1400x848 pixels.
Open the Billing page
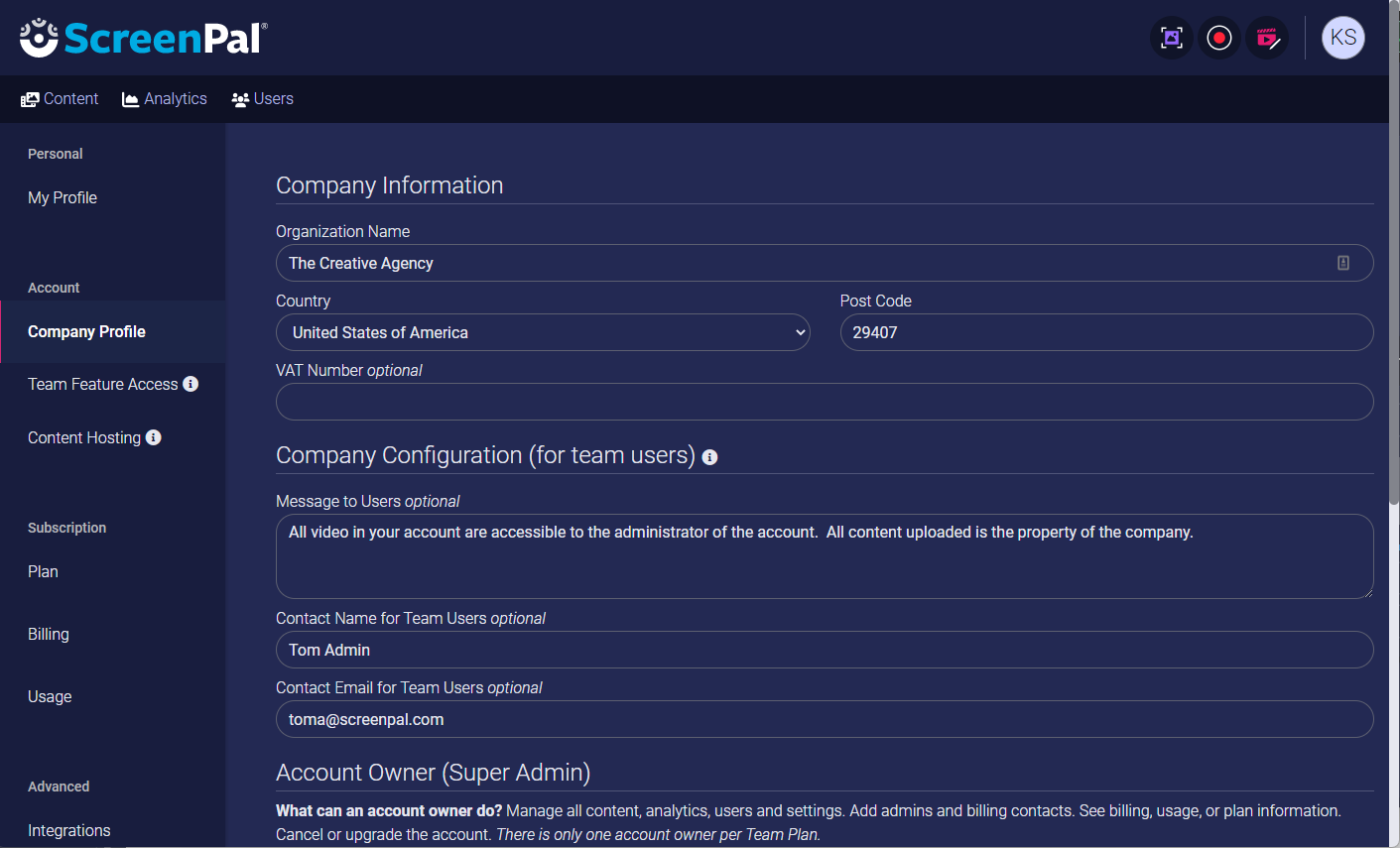(x=49, y=634)
